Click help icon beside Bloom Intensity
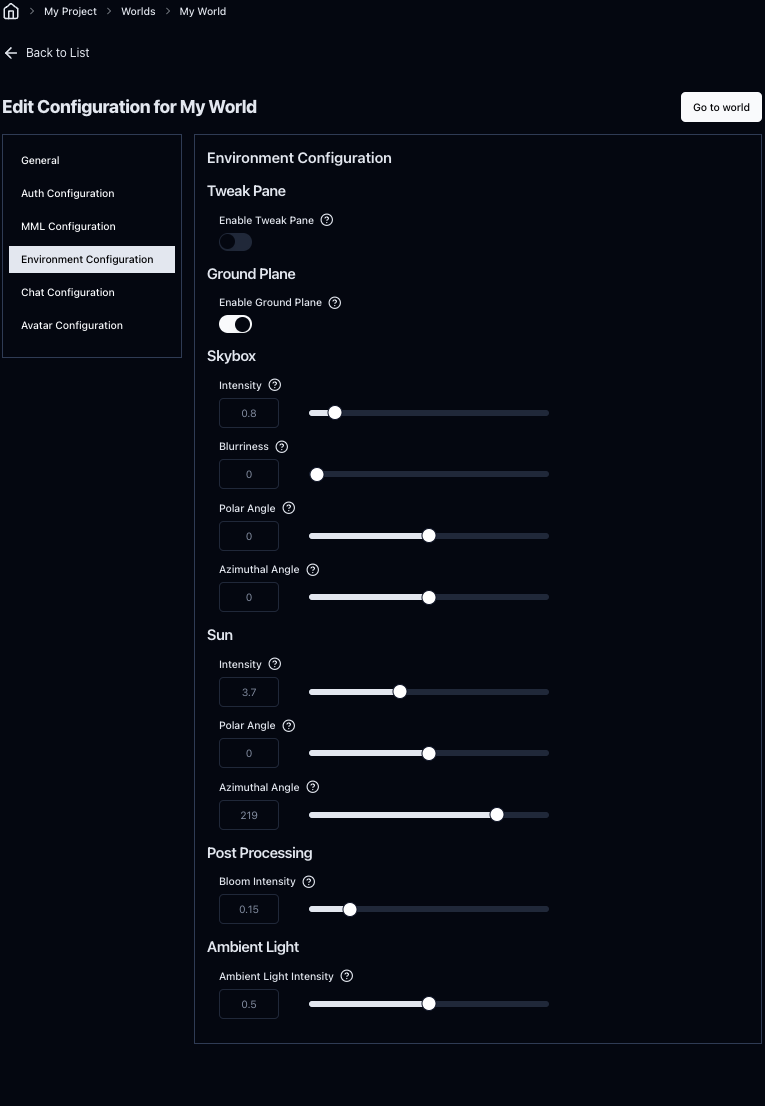The image size is (765, 1106). (x=309, y=882)
